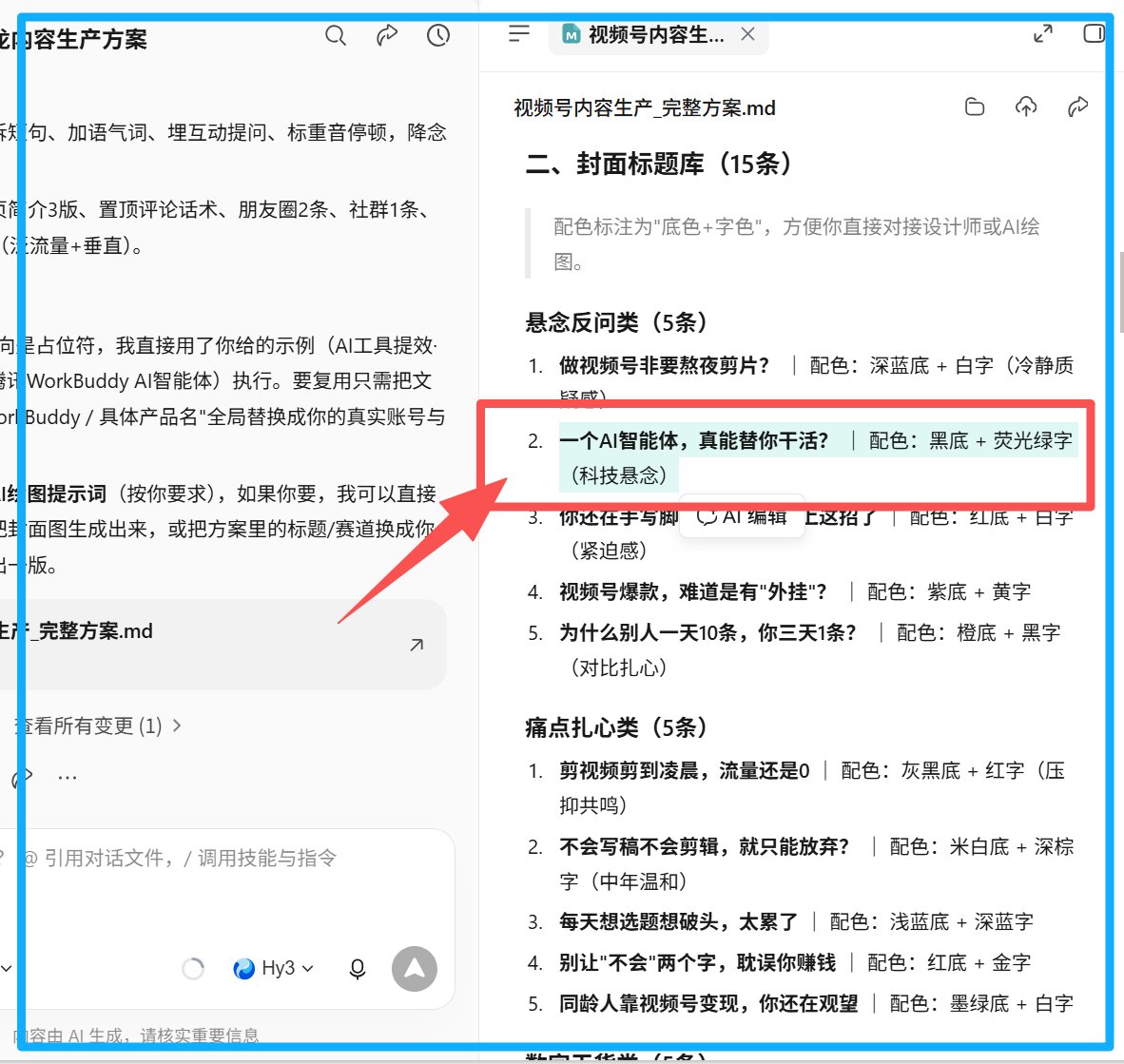Share the conversation via header arrow icon

pyautogui.click(x=387, y=35)
